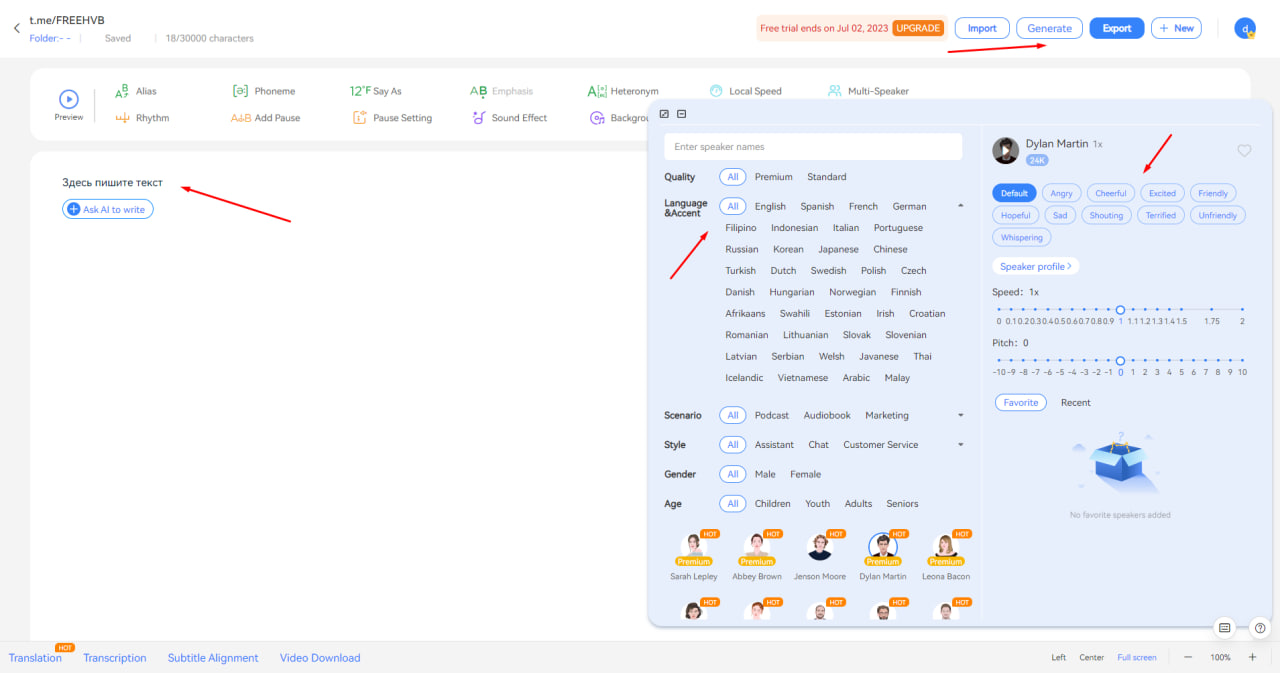The width and height of the screenshot is (1280, 673).
Task: Open the help question mark icon
Action: click(x=1260, y=628)
